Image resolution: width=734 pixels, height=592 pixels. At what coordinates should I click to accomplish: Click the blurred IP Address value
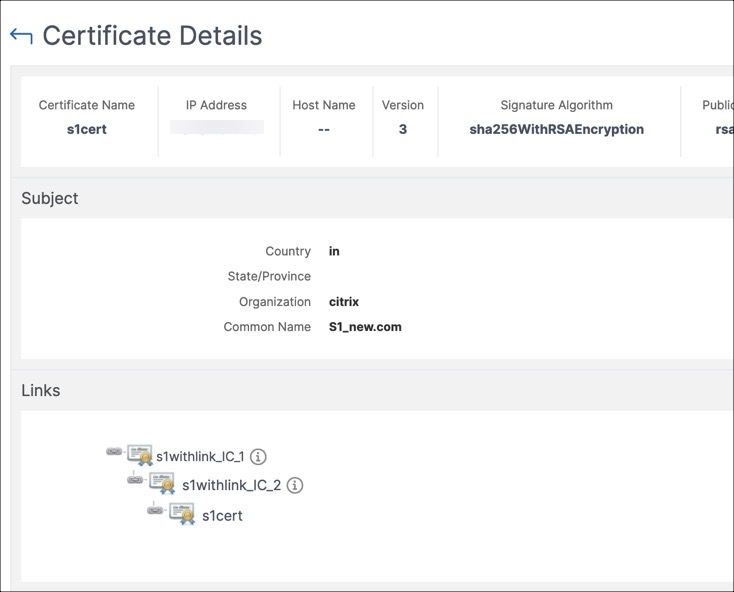[217, 127]
